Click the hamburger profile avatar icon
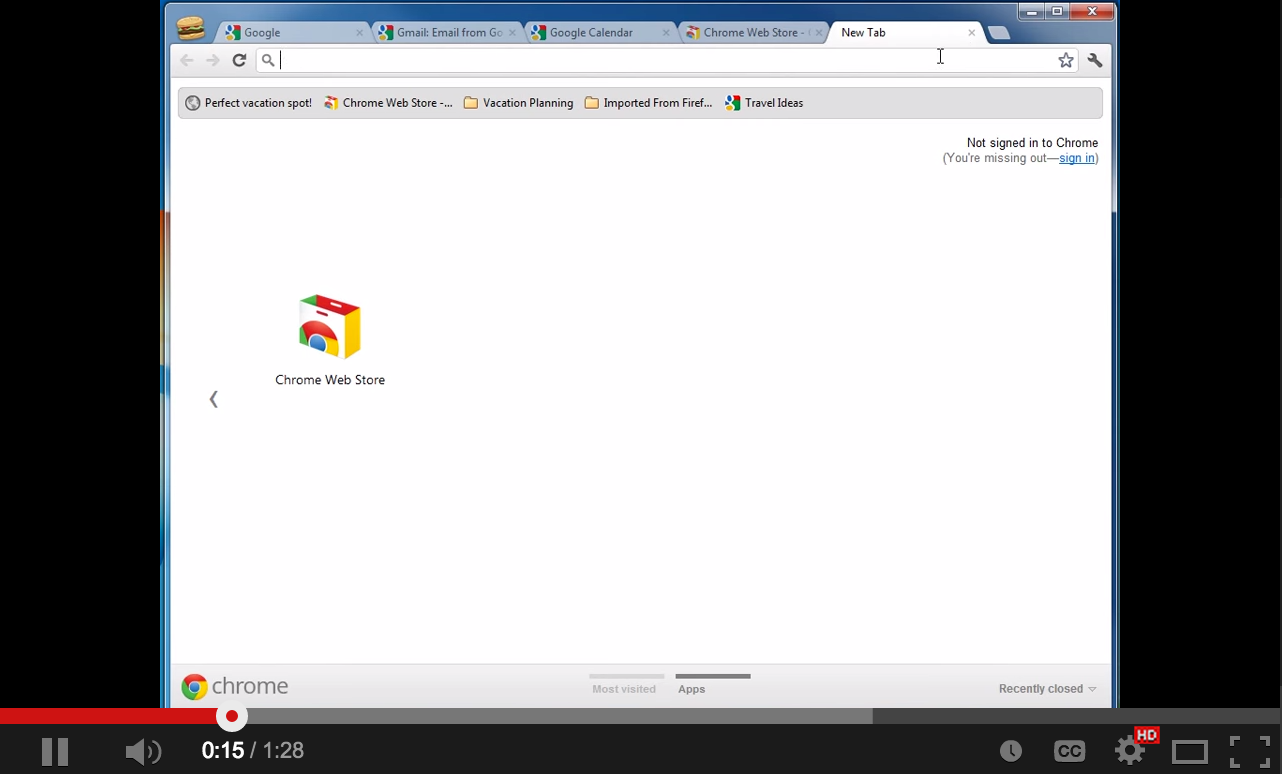1282x774 pixels. (190, 29)
